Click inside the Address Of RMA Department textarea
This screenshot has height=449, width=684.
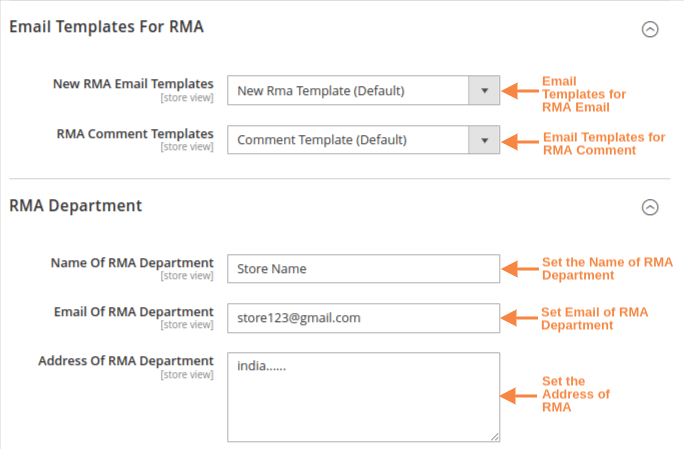tap(363, 396)
